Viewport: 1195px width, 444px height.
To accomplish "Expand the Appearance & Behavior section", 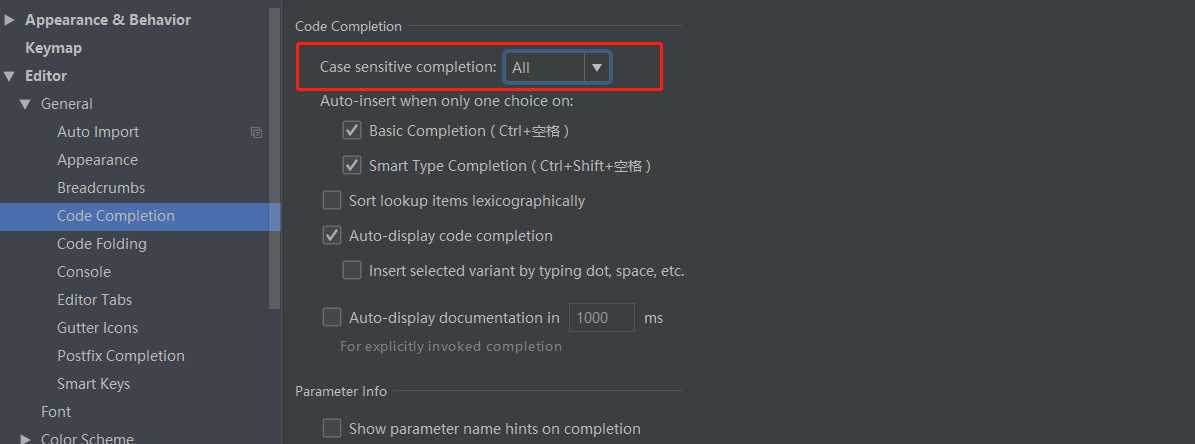I will (x=9, y=20).
